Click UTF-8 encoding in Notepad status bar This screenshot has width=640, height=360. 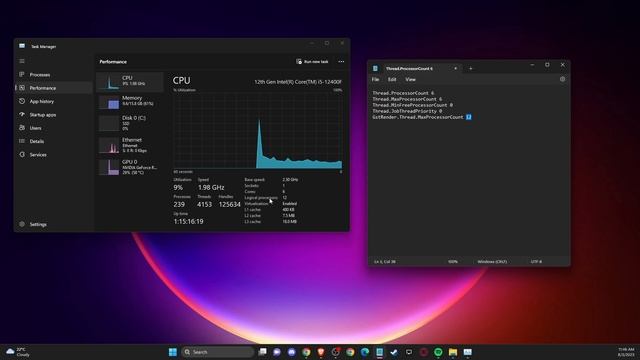click(536, 262)
